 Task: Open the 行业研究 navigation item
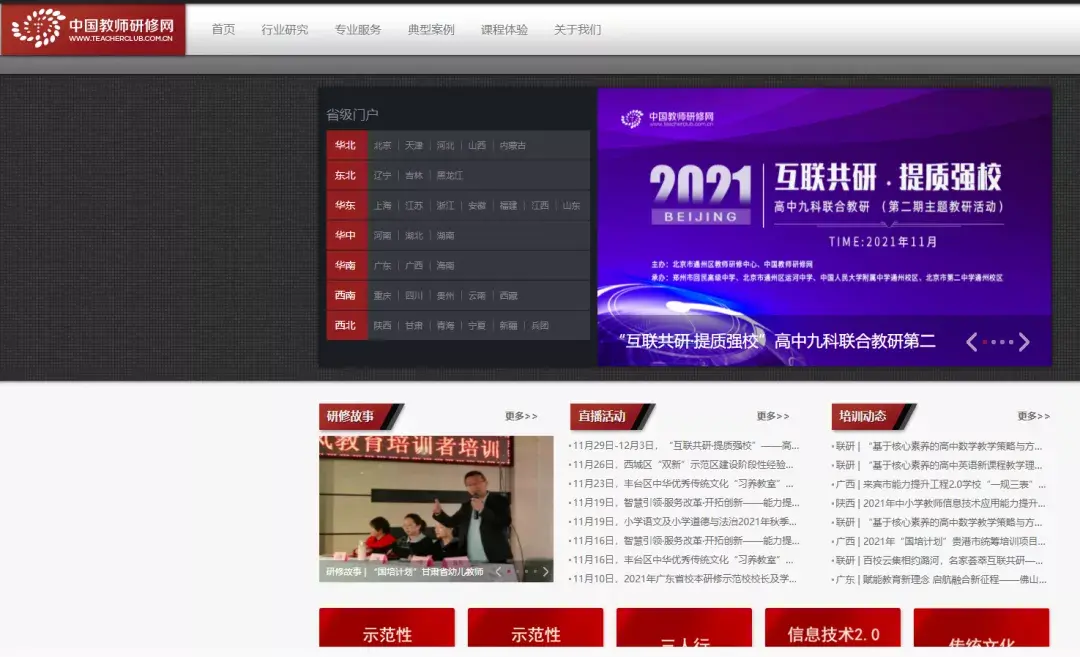tap(284, 30)
